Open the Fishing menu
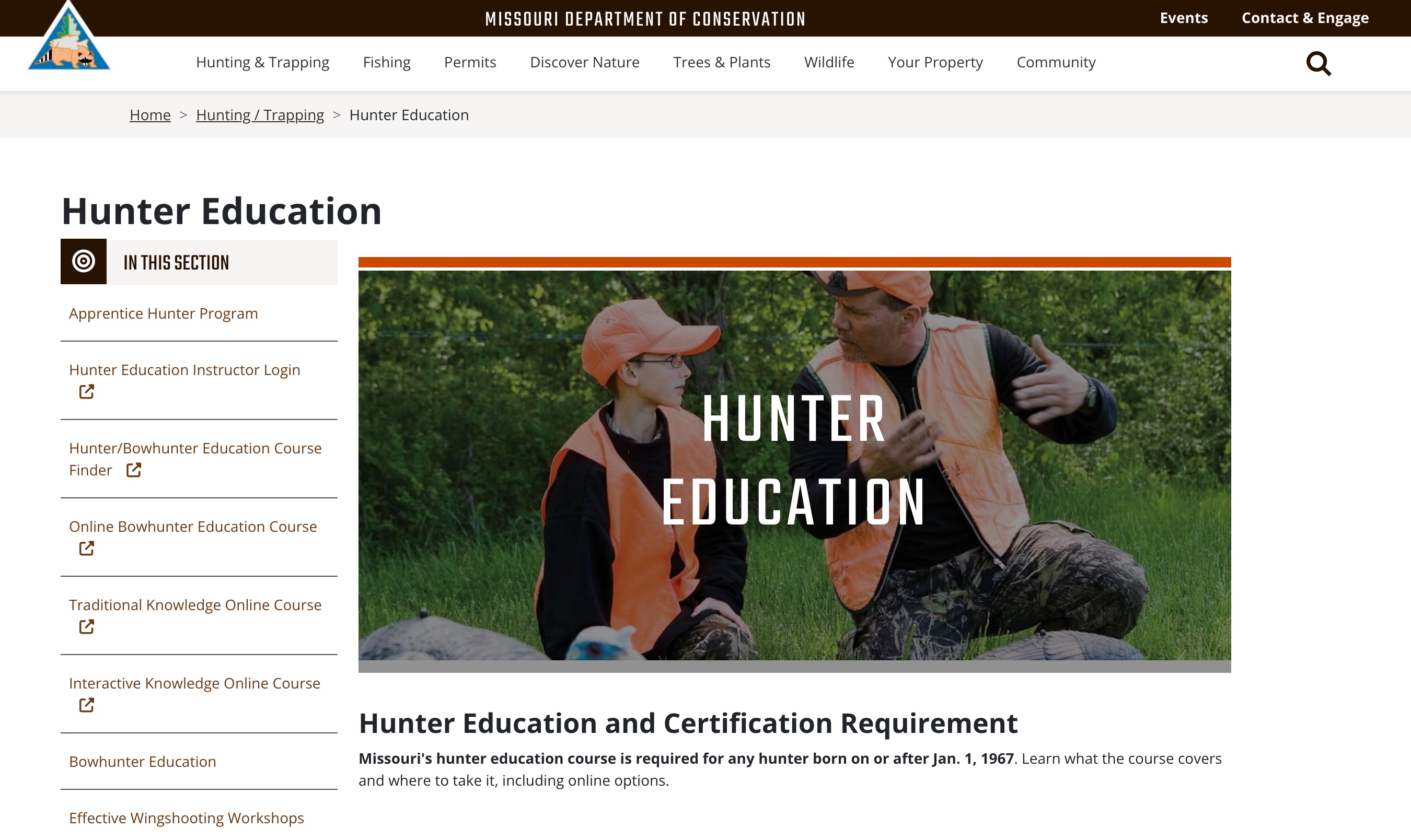 click(386, 62)
